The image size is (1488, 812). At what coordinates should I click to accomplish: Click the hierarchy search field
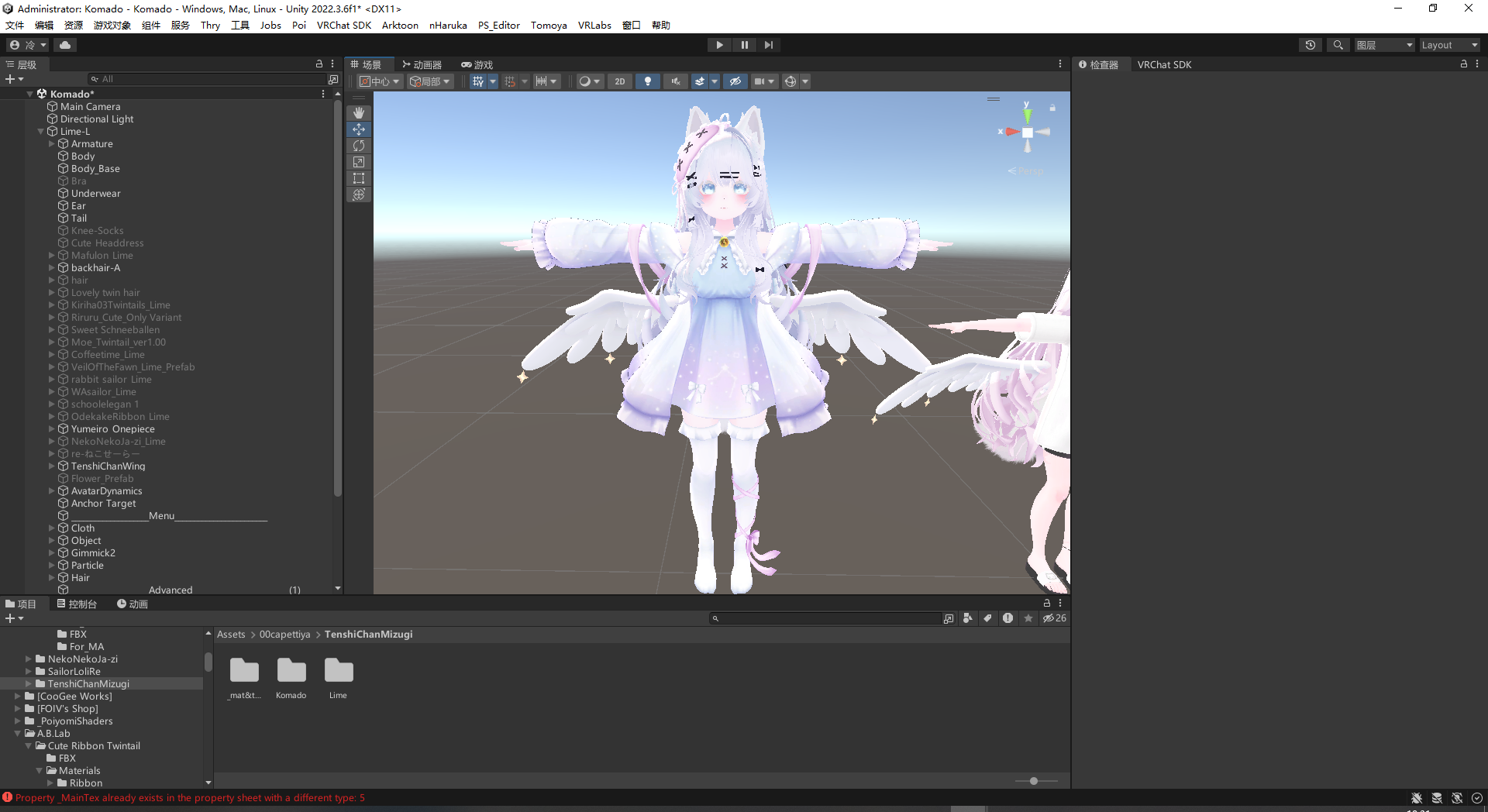pyautogui.click(x=208, y=79)
